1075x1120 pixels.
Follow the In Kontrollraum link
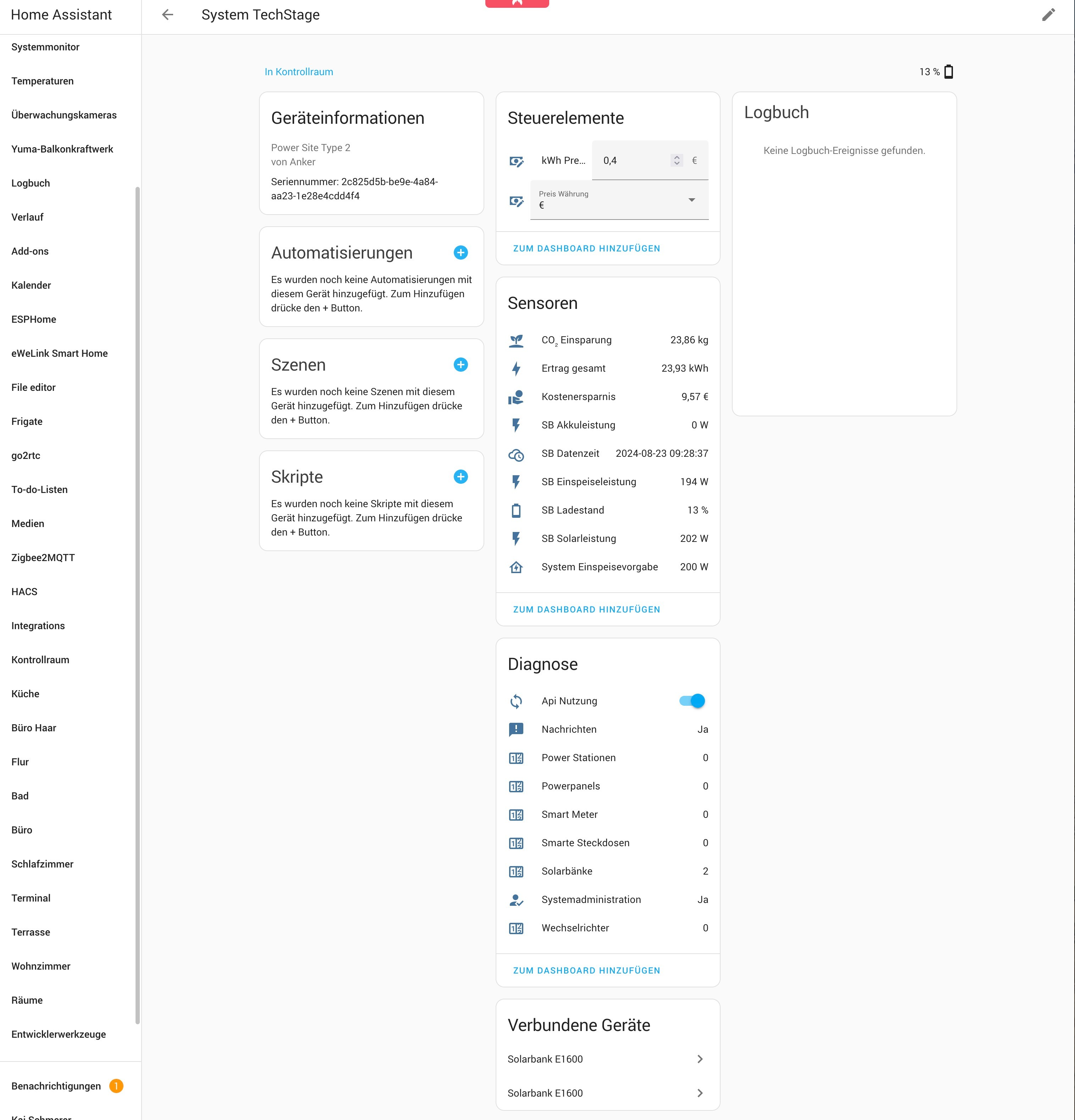tap(298, 71)
